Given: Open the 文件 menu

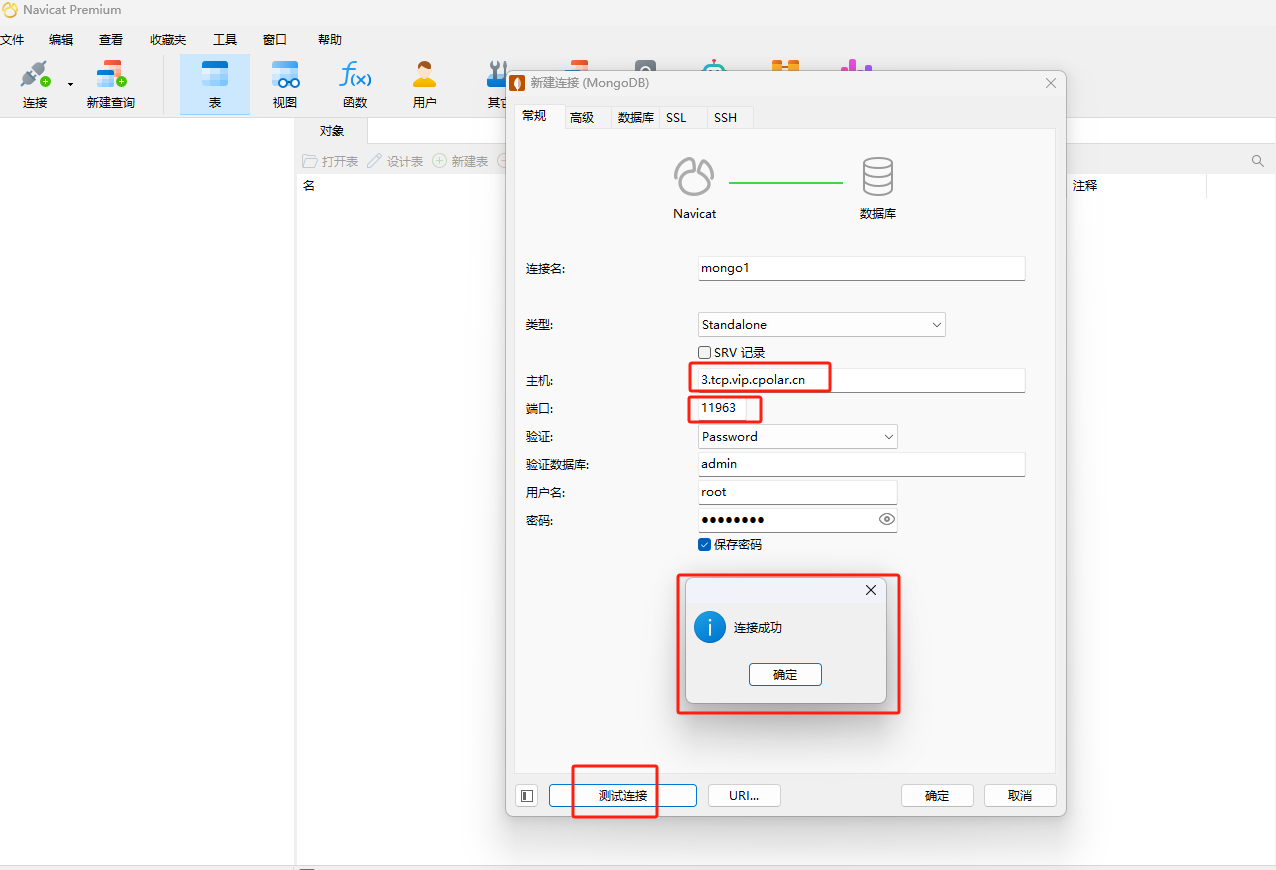Looking at the screenshot, I should tap(11, 40).
